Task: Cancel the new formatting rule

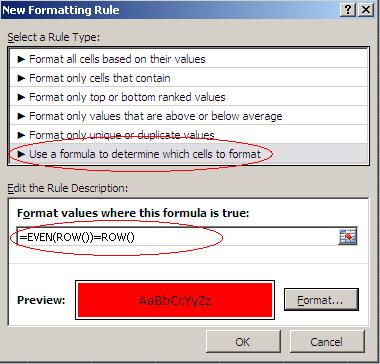Action: (x=327, y=342)
